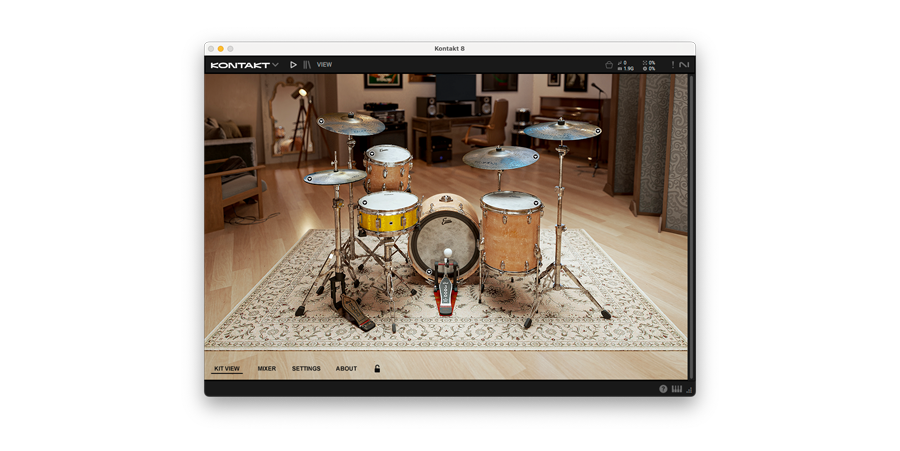Open the shop basket icon

[x=609, y=65]
